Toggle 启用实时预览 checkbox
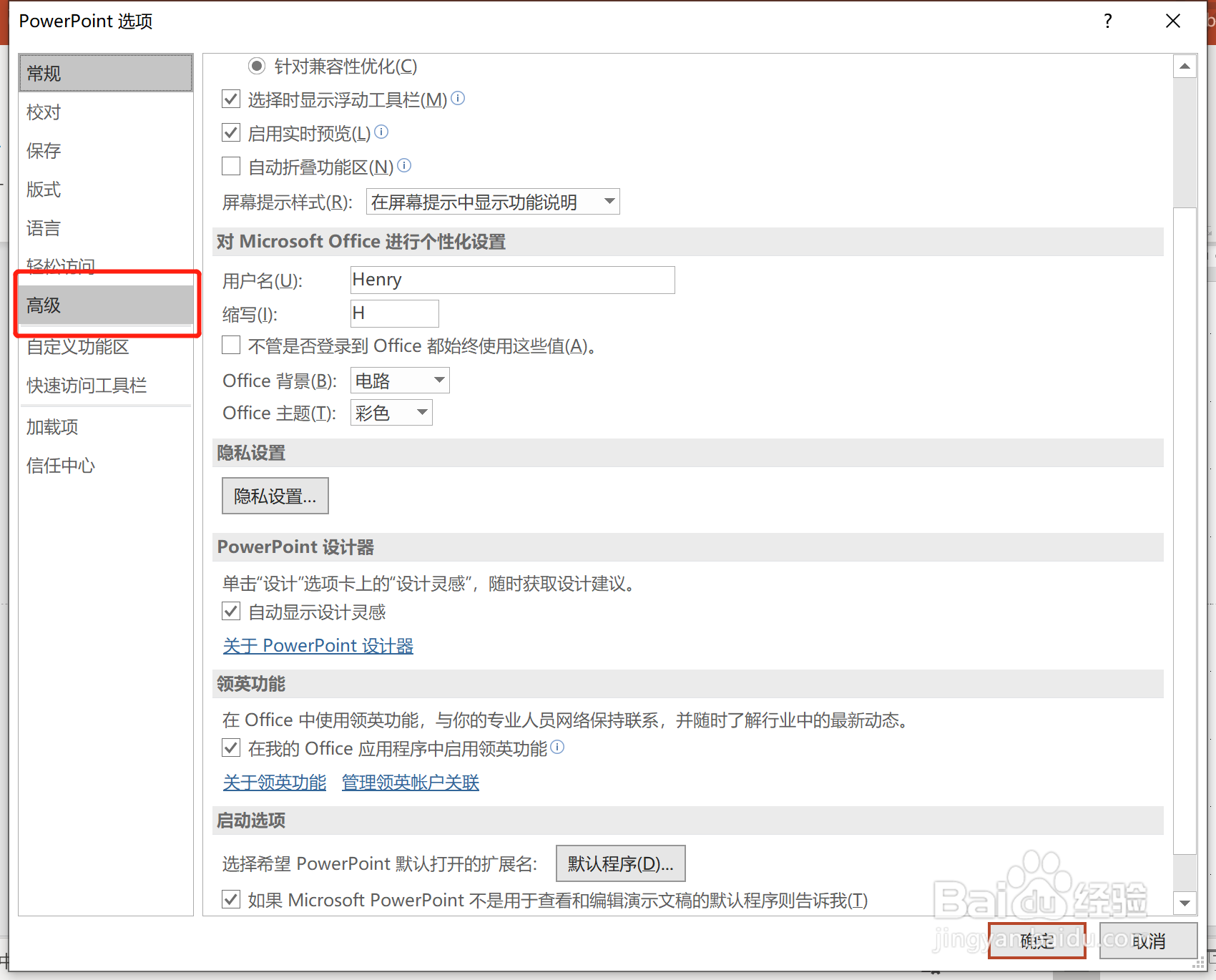The image size is (1216, 980). tap(231, 133)
